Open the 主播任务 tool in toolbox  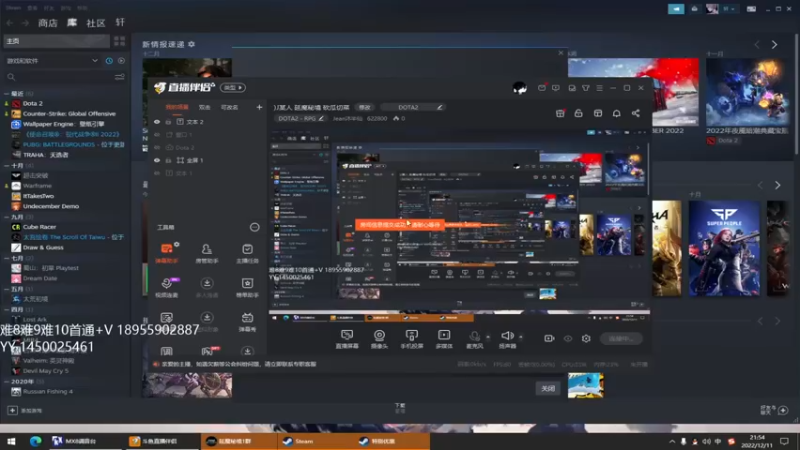click(247, 253)
